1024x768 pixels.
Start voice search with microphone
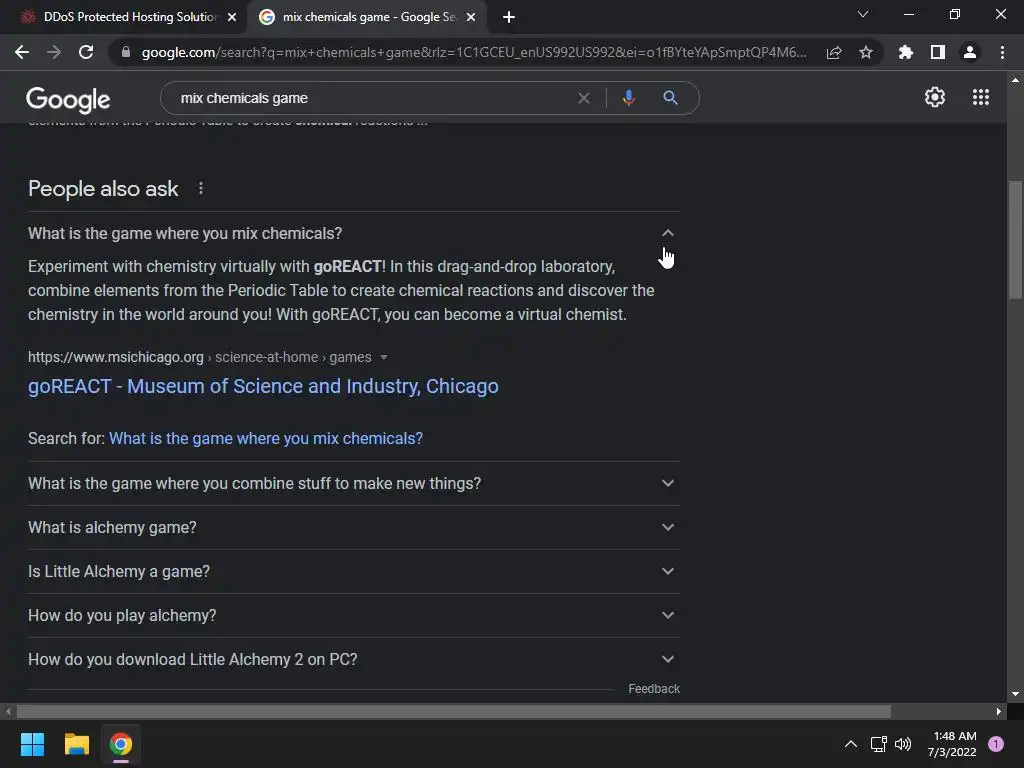coord(628,98)
